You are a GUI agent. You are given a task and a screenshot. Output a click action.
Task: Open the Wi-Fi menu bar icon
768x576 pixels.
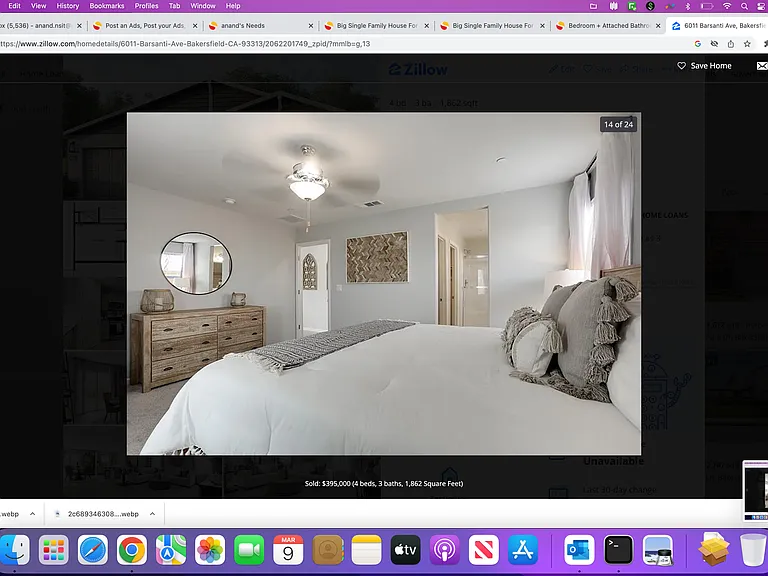pos(727,6)
